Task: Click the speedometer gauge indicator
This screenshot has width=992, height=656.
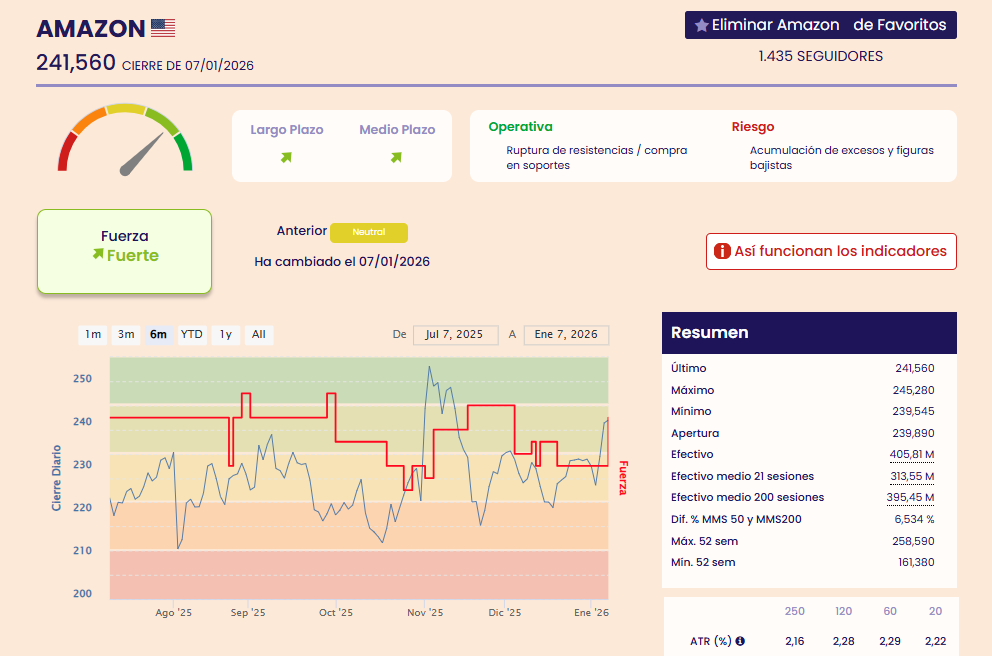Action: pos(125,140)
